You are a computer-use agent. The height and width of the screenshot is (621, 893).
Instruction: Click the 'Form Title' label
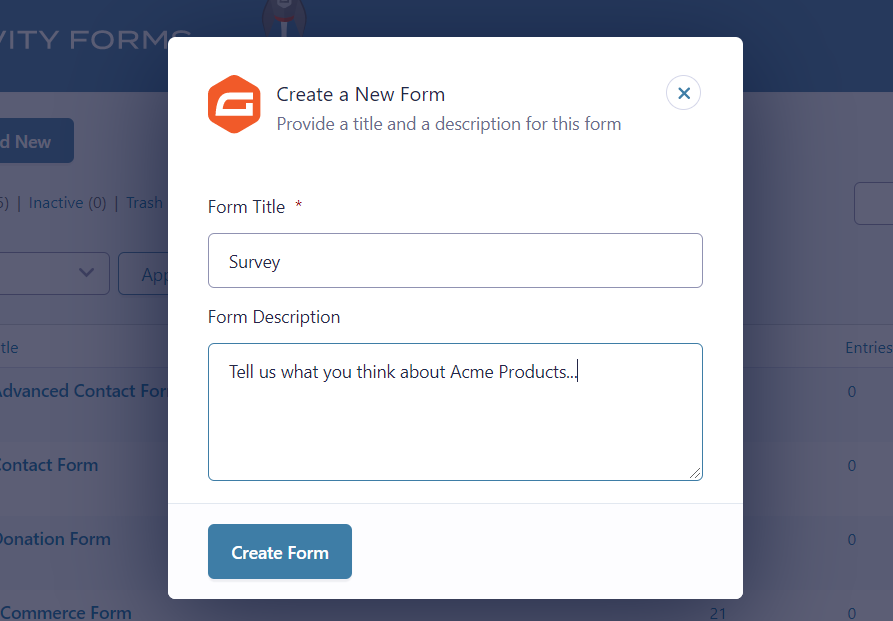pos(246,207)
